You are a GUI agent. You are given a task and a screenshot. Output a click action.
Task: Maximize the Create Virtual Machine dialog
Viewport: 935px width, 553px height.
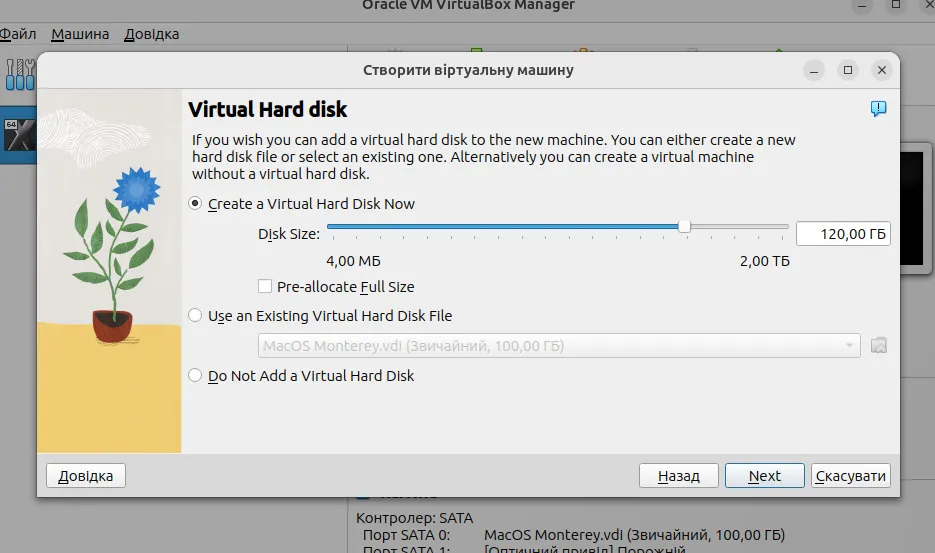847,70
